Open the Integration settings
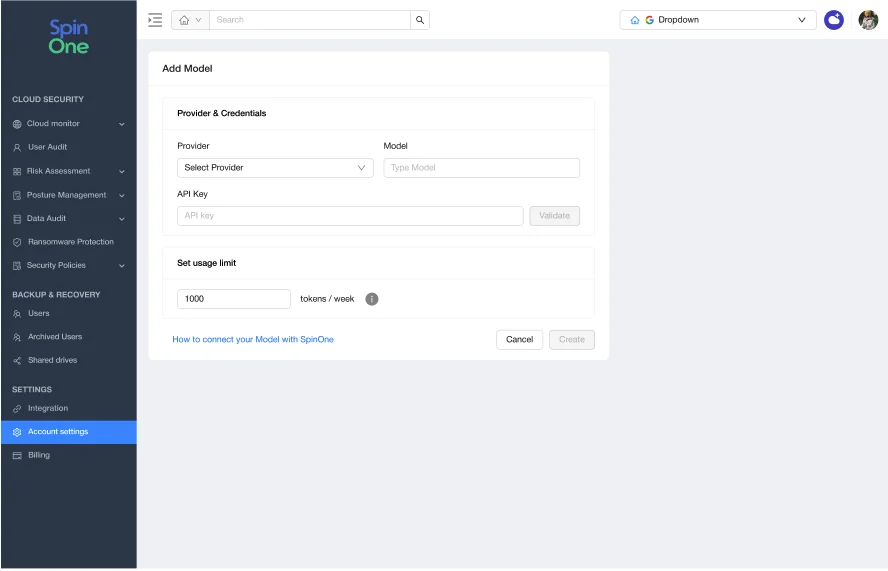888x571 pixels. 69,408
